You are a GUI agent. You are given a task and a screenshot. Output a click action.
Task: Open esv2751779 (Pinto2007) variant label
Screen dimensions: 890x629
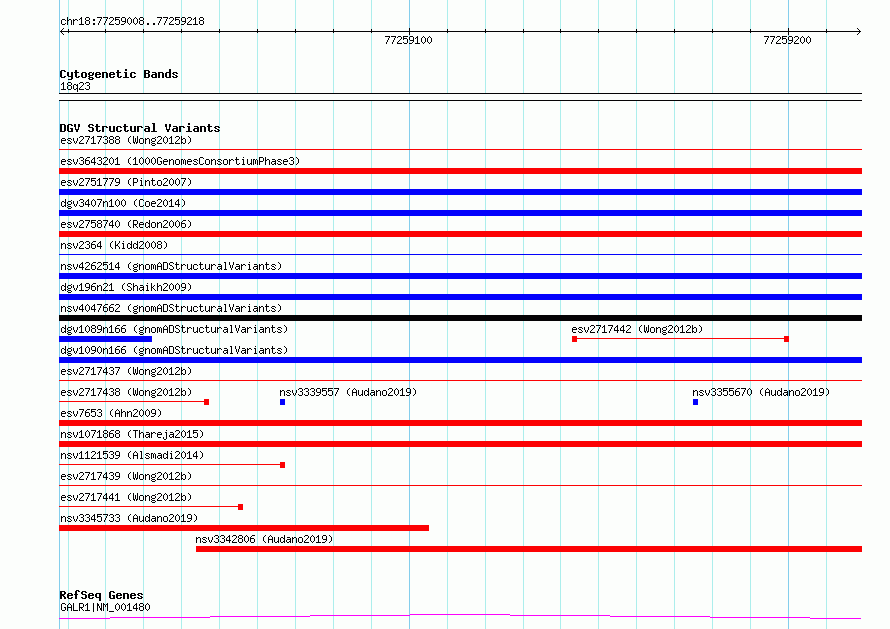click(126, 182)
